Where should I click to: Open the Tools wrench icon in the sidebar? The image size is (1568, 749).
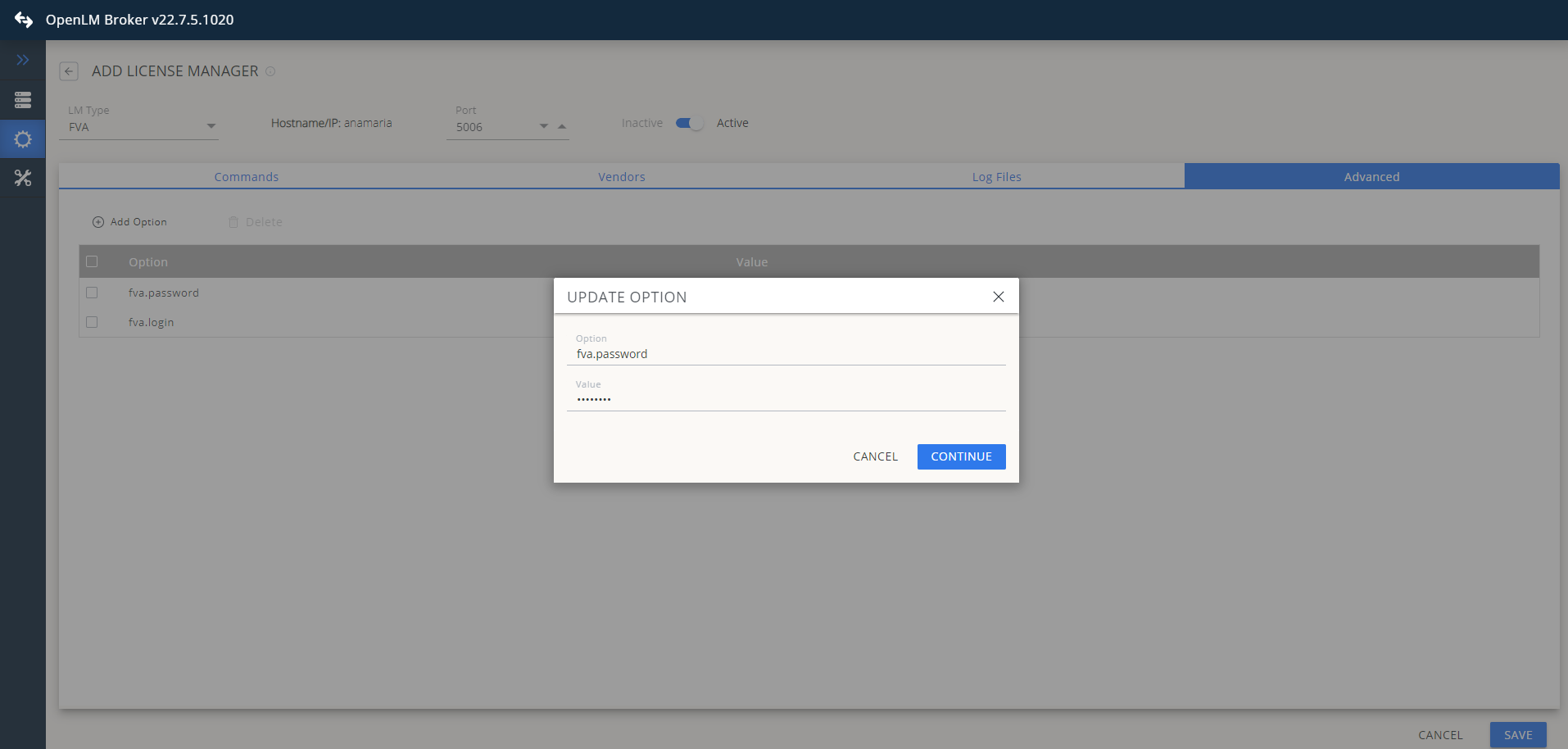[x=22, y=177]
